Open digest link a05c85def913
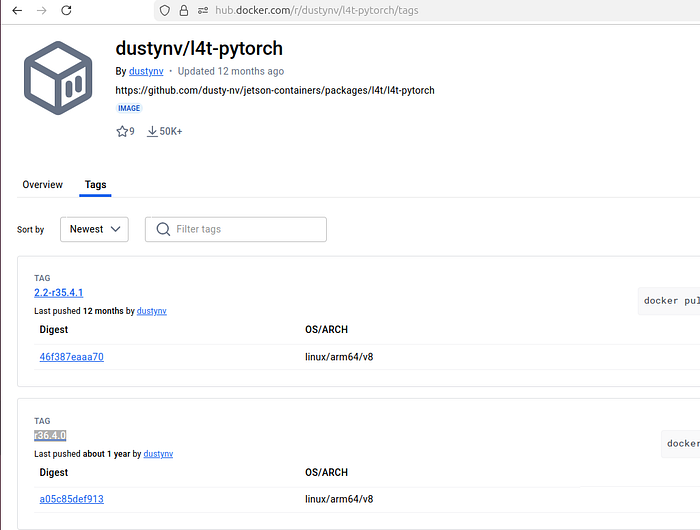Screen dimensions: 700x530 click(x=71, y=499)
